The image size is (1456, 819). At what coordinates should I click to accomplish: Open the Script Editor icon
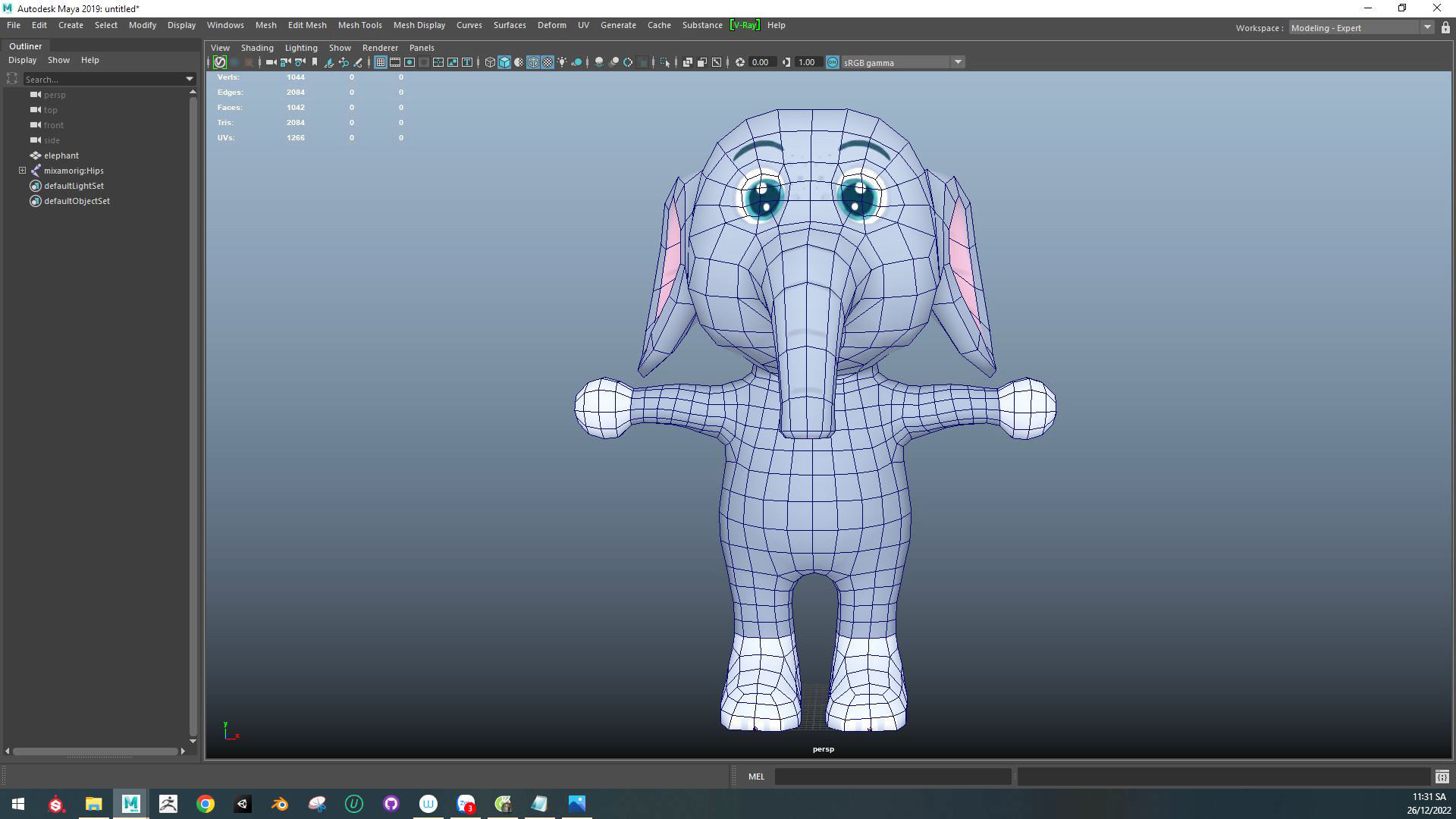[1442, 777]
